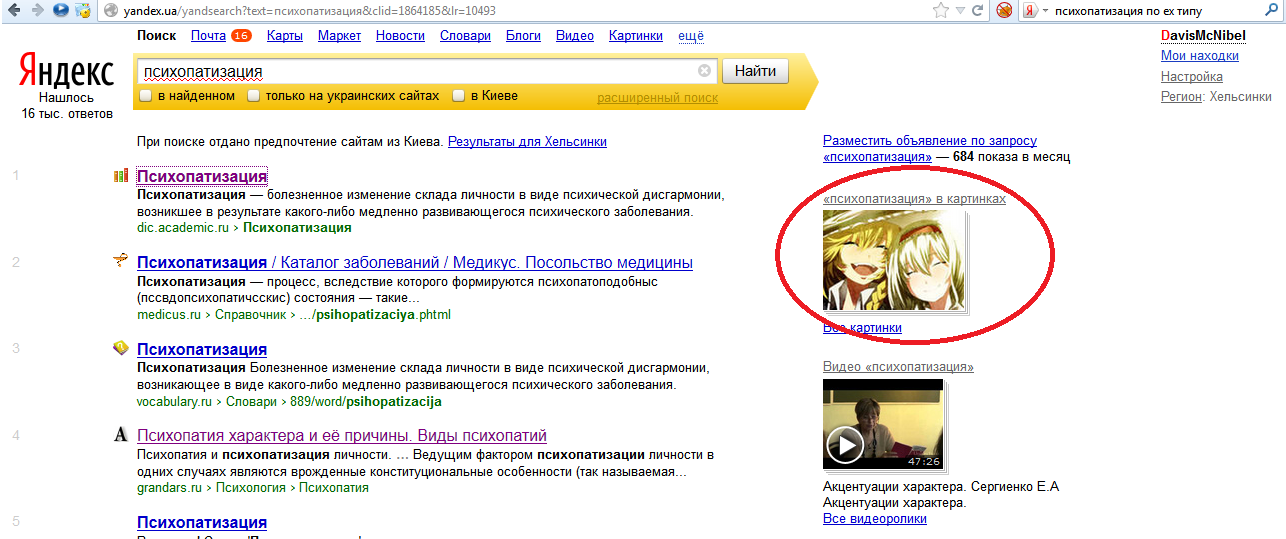This screenshot has height=539, width=1286.
Task: Go back using the browser back arrow
Action: [x=13, y=11]
